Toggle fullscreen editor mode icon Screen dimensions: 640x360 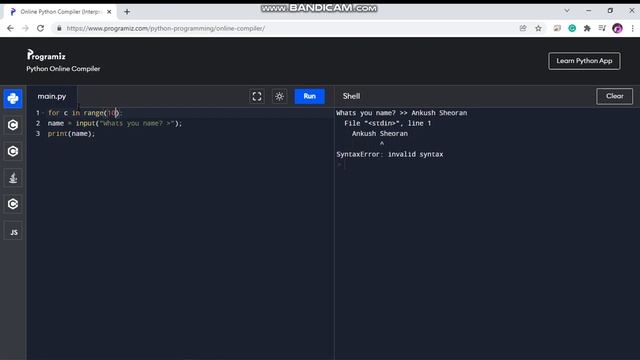point(257,96)
